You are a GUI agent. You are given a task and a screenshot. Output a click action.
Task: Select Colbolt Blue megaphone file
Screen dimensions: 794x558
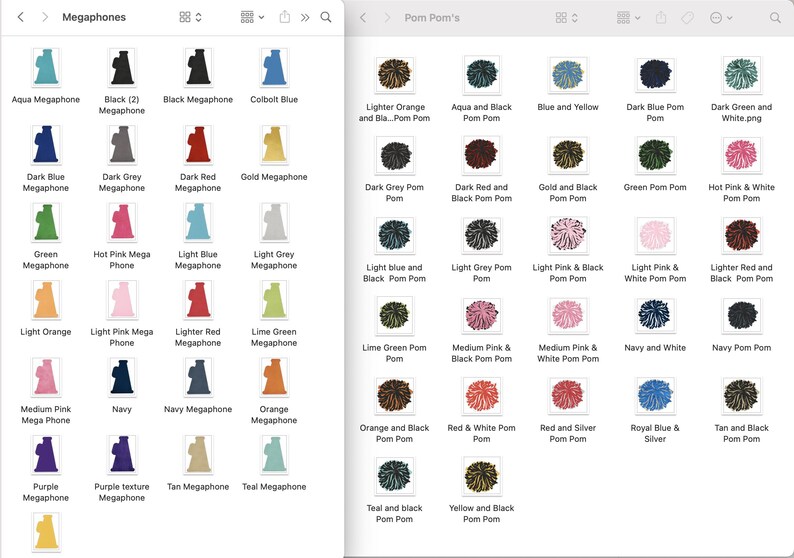[x=274, y=67]
